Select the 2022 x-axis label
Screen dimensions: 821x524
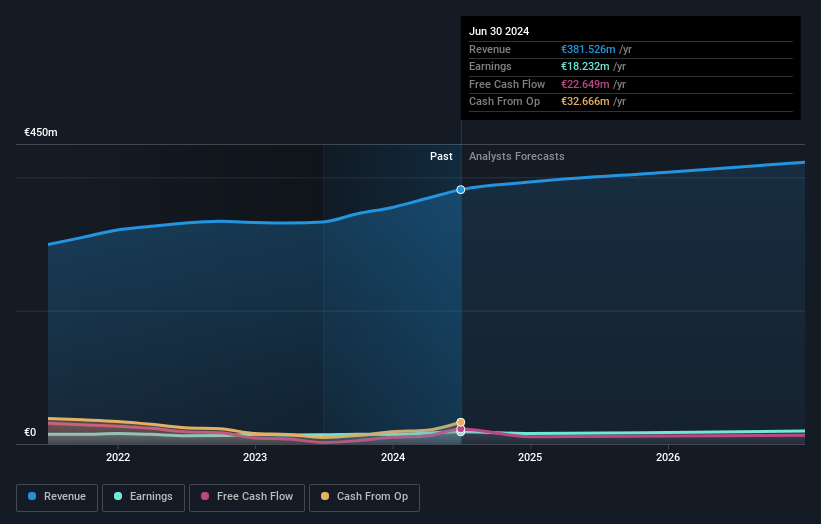pos(118,457)
